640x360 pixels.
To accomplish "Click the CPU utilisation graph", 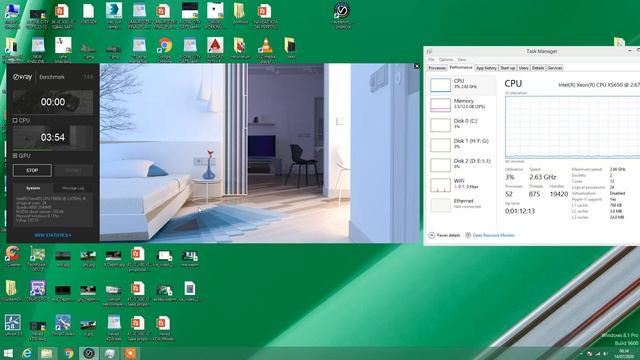I will coord(572,127).
